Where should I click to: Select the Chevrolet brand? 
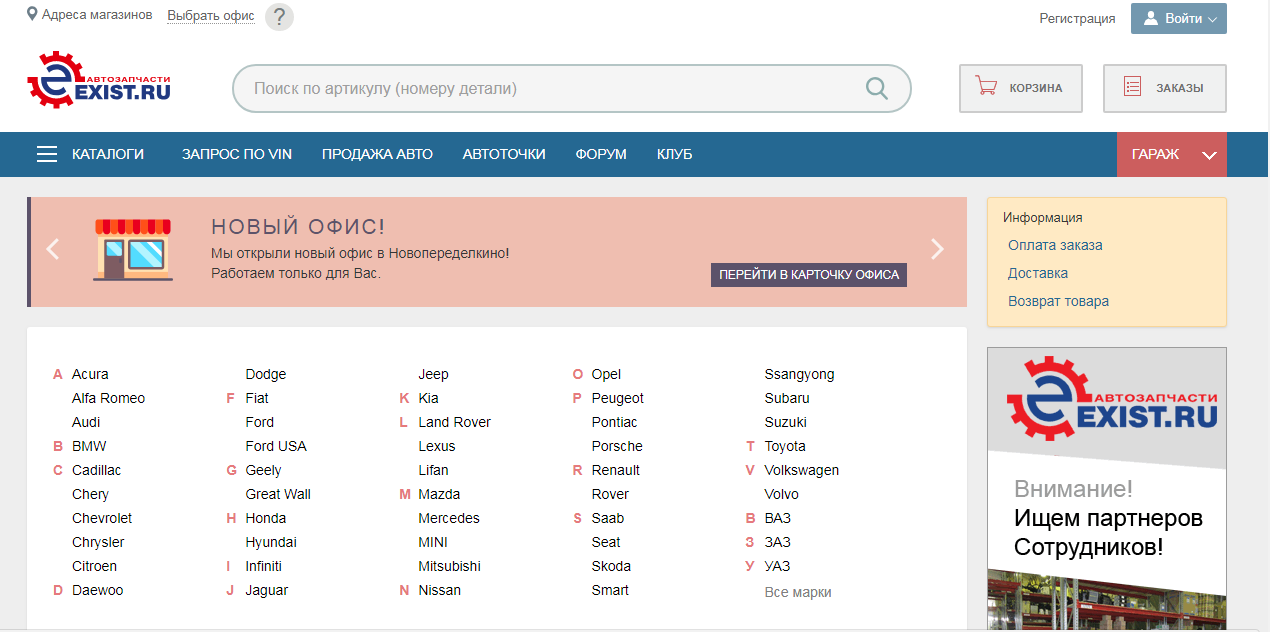(102, 518)
